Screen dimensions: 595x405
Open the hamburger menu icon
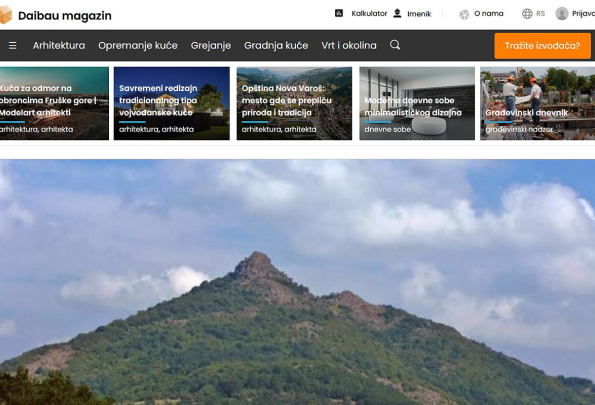coord(13,46)
